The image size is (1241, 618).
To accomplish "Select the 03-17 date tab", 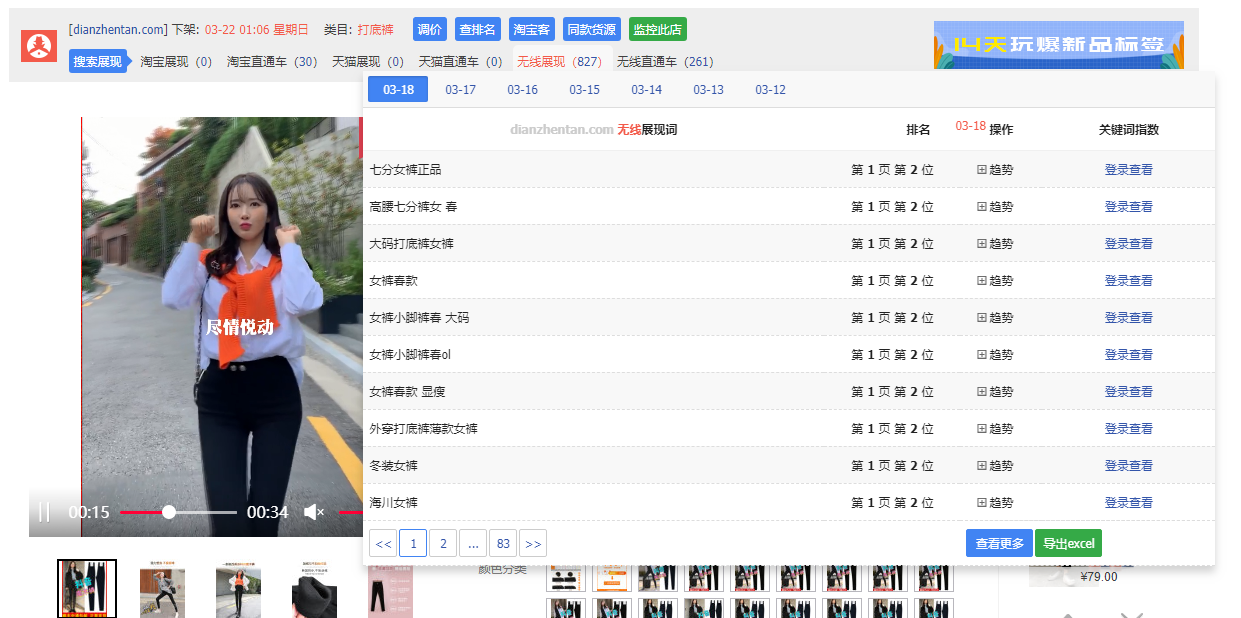I will [x=461, y=89].
